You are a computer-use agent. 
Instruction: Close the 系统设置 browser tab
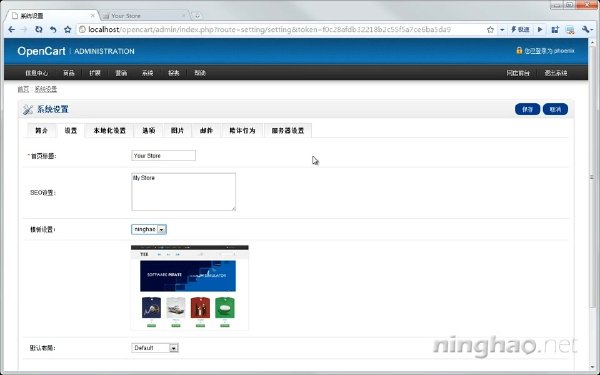pos(93,16)
